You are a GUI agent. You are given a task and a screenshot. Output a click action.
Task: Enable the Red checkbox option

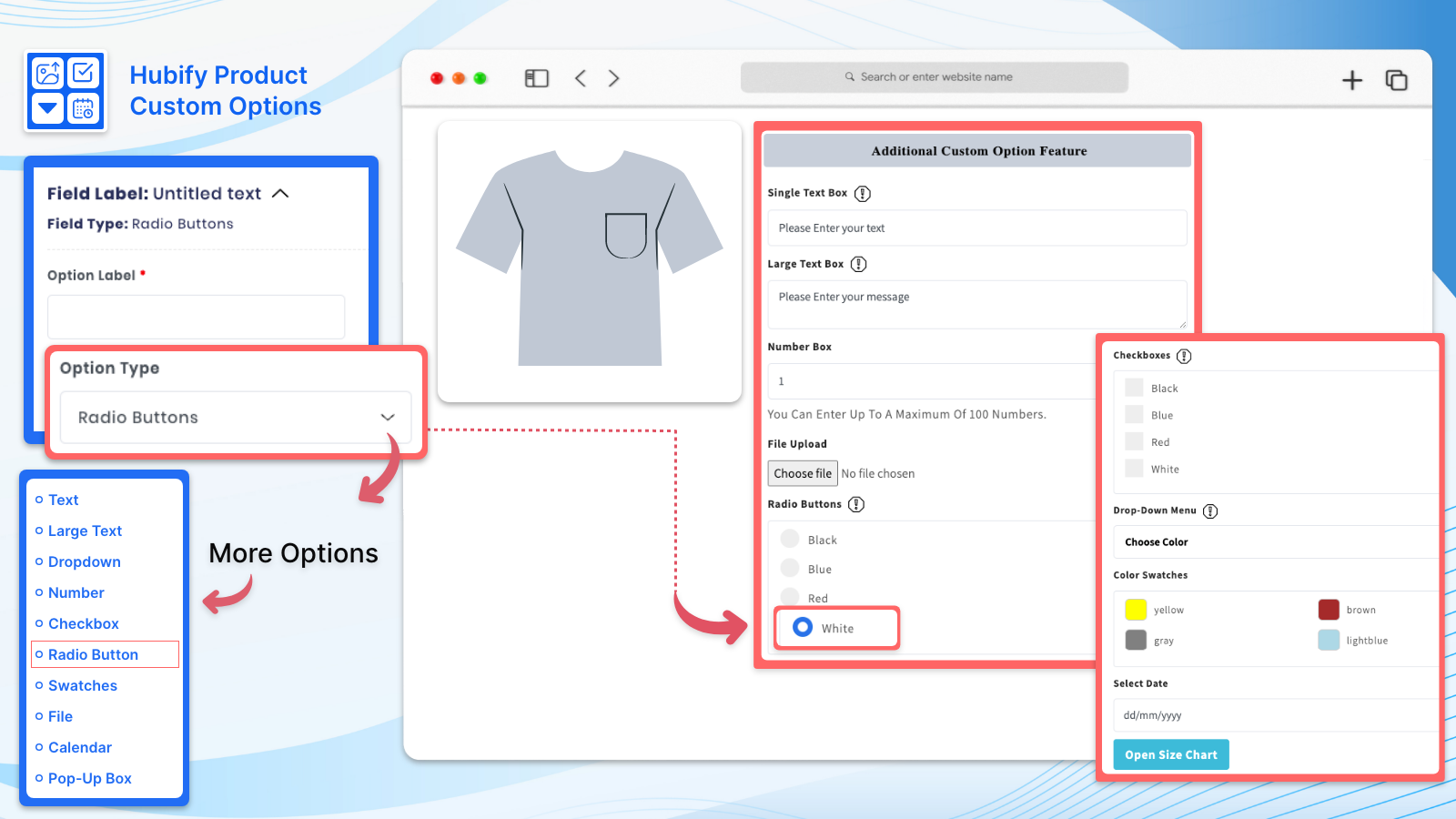click(1134, 441)
